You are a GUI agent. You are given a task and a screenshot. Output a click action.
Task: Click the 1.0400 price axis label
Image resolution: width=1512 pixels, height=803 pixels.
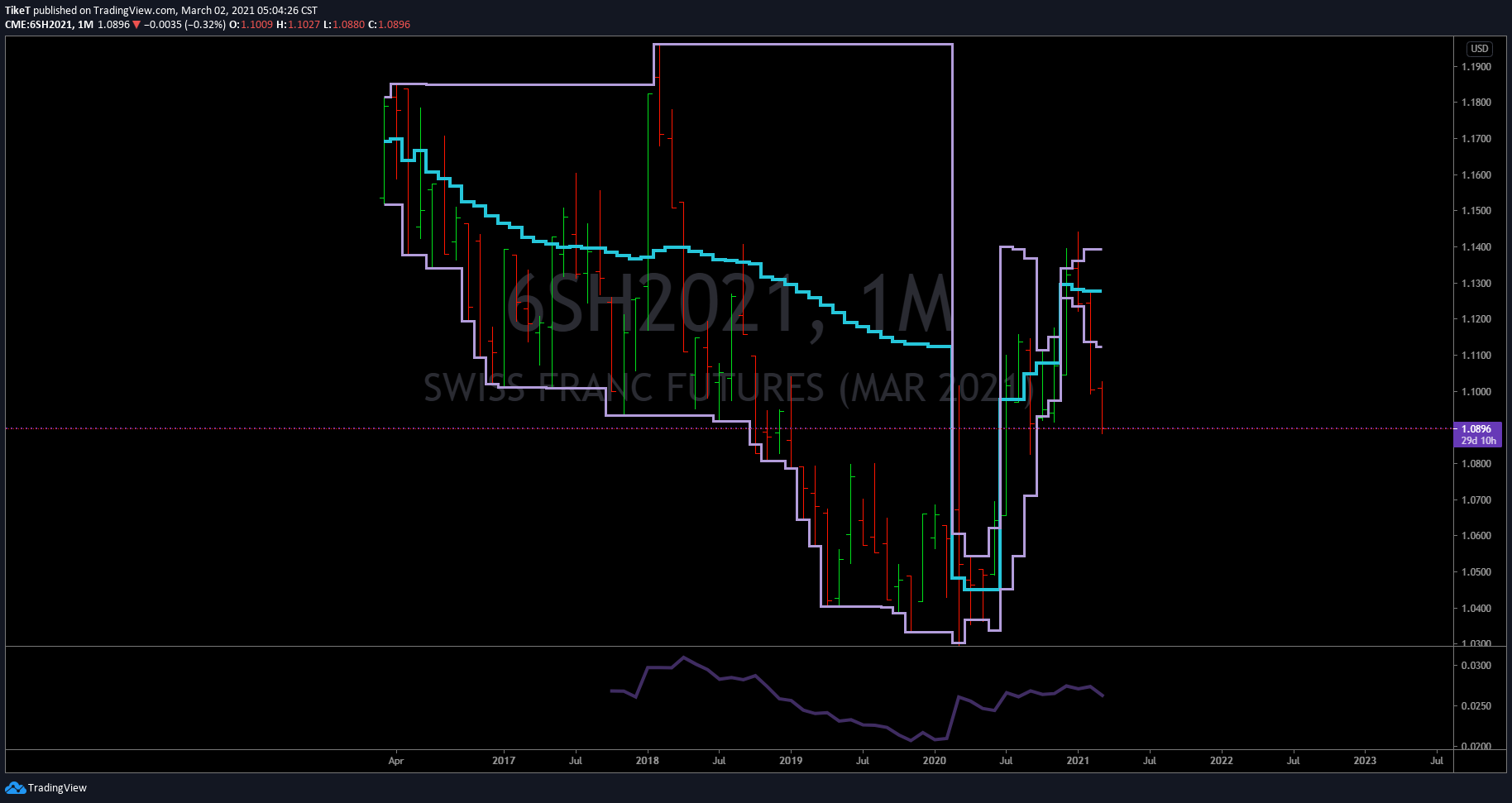click(x=1476, y=609)
